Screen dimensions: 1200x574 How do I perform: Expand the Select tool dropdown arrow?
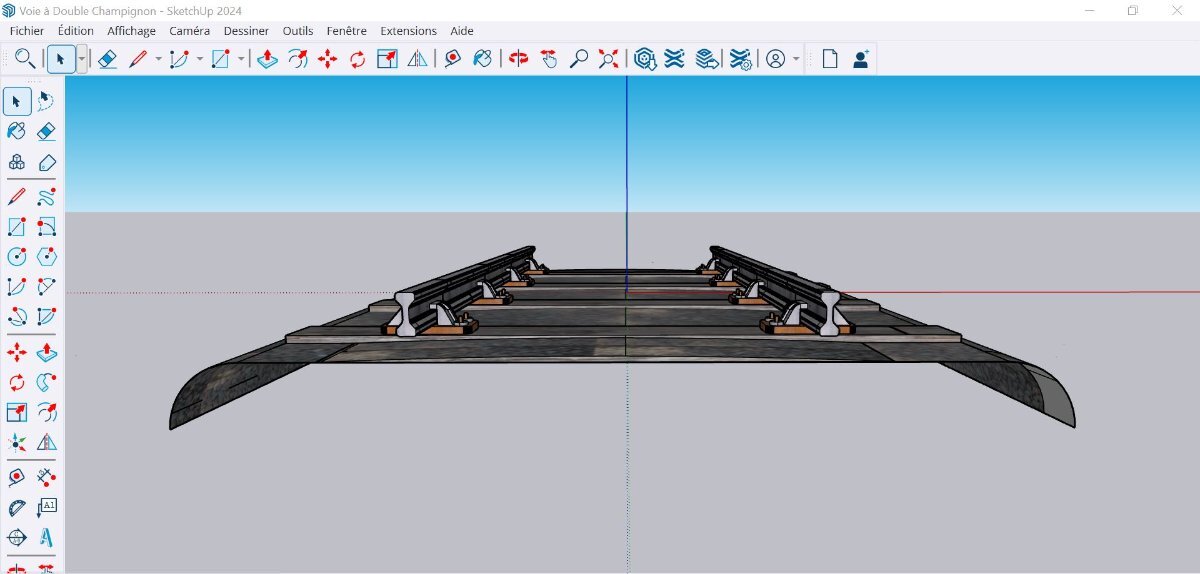pos(81,59)
